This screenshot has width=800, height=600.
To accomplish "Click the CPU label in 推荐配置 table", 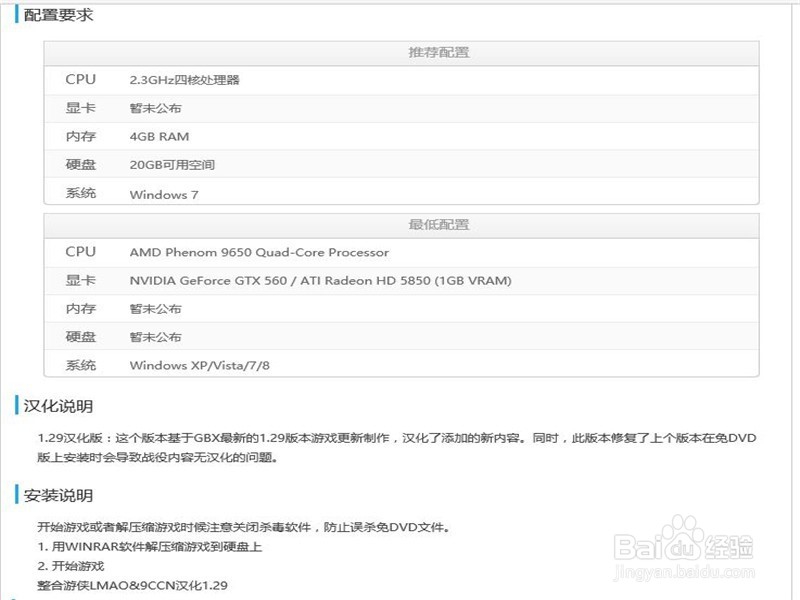I will tap(81, 80).
